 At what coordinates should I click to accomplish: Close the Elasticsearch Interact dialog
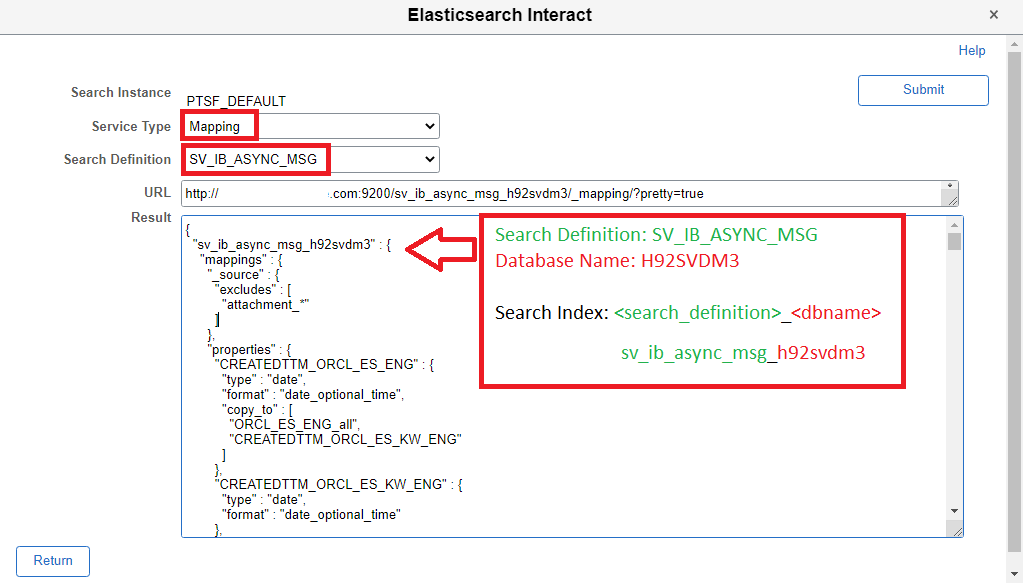tap(993, 15)
